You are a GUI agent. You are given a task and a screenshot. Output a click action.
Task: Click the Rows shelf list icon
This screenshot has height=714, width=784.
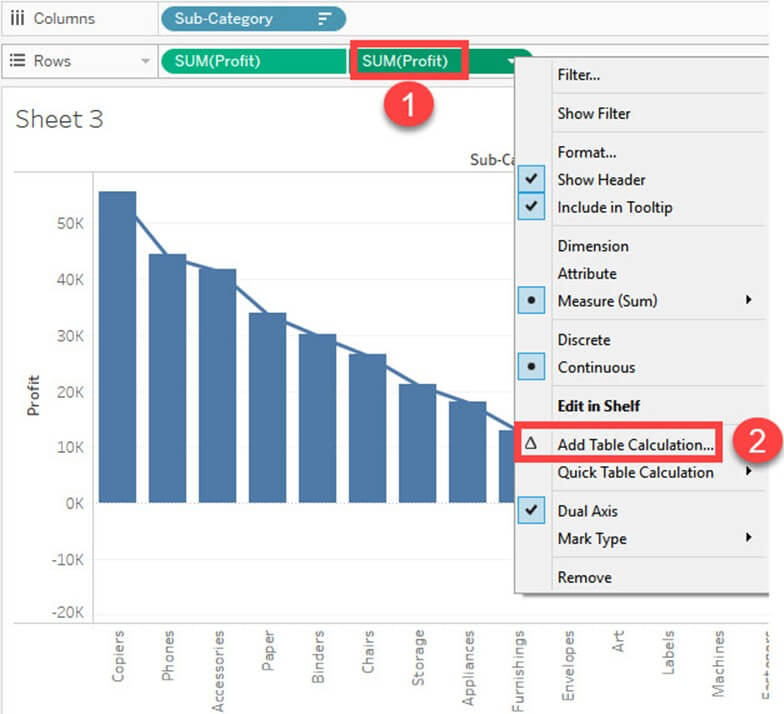[x=17, y=61]
